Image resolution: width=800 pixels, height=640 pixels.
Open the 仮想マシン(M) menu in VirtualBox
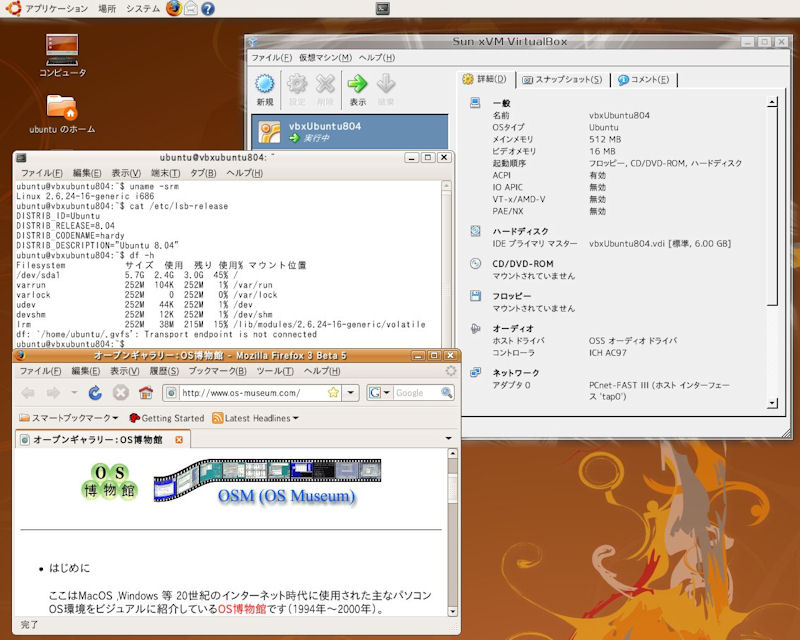coord(326,58)
